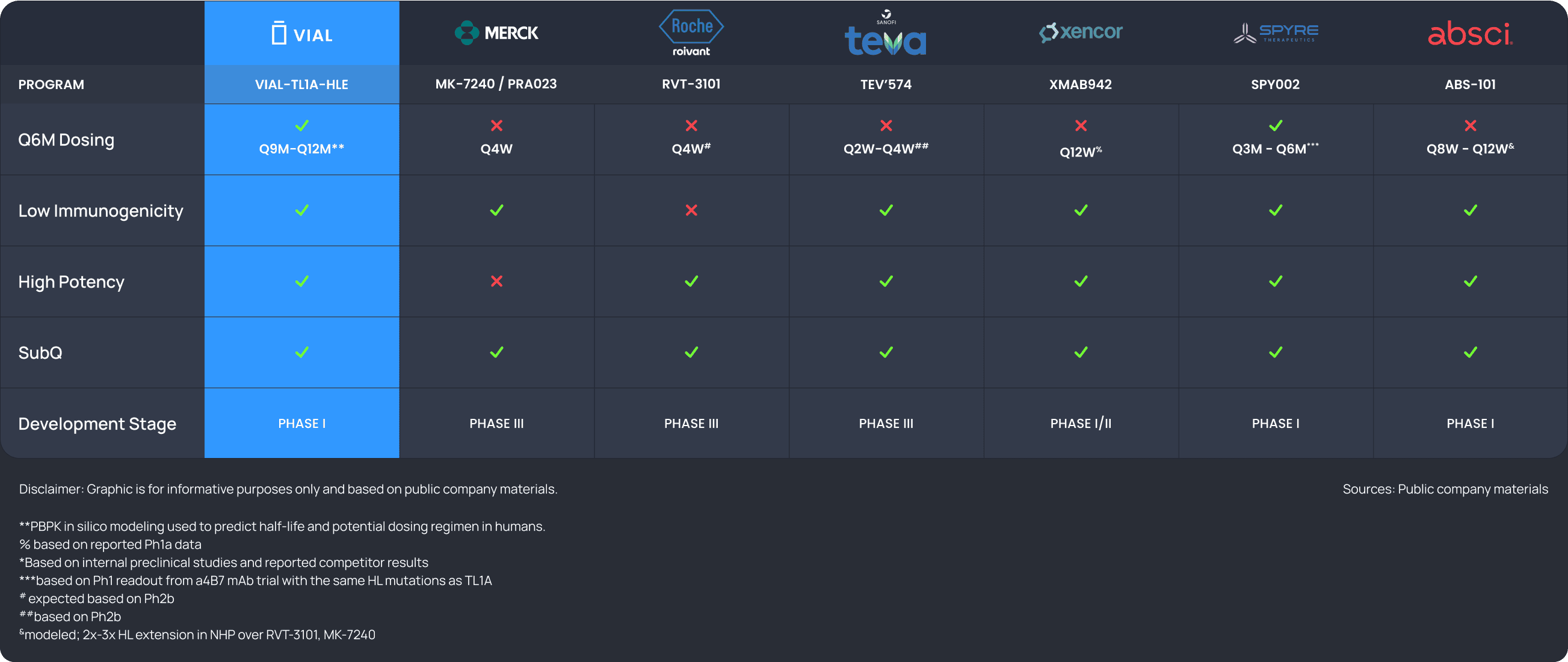
Task: Select the Roche Roivant logo
Action: [x=691, y=33]
